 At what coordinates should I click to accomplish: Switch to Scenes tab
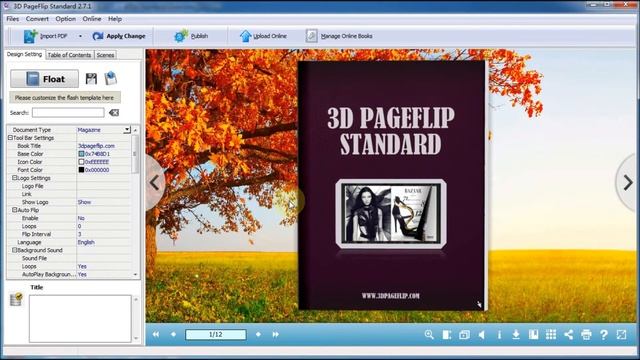coord(105,55)
